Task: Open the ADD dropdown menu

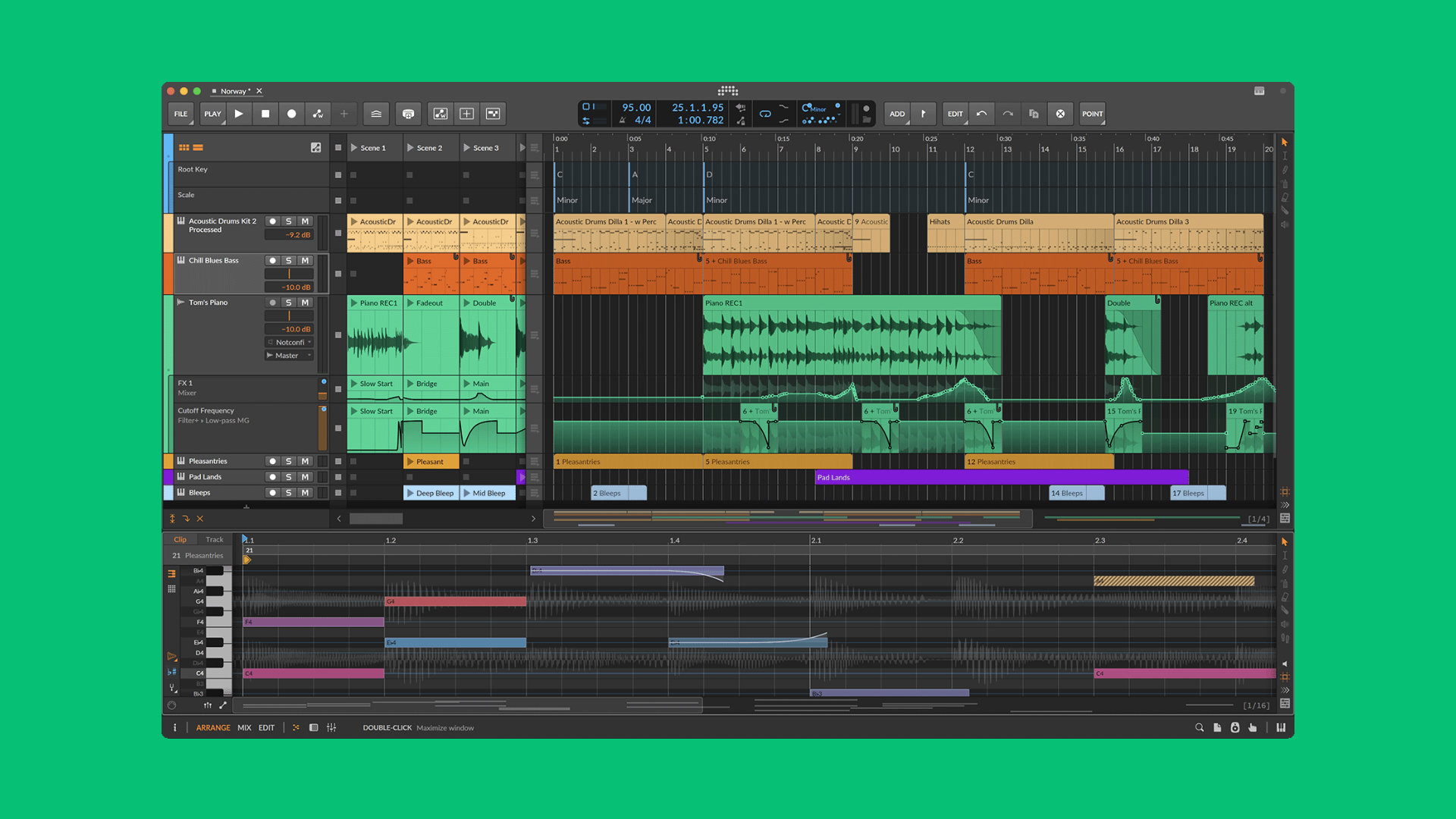Action: (897, 114)
